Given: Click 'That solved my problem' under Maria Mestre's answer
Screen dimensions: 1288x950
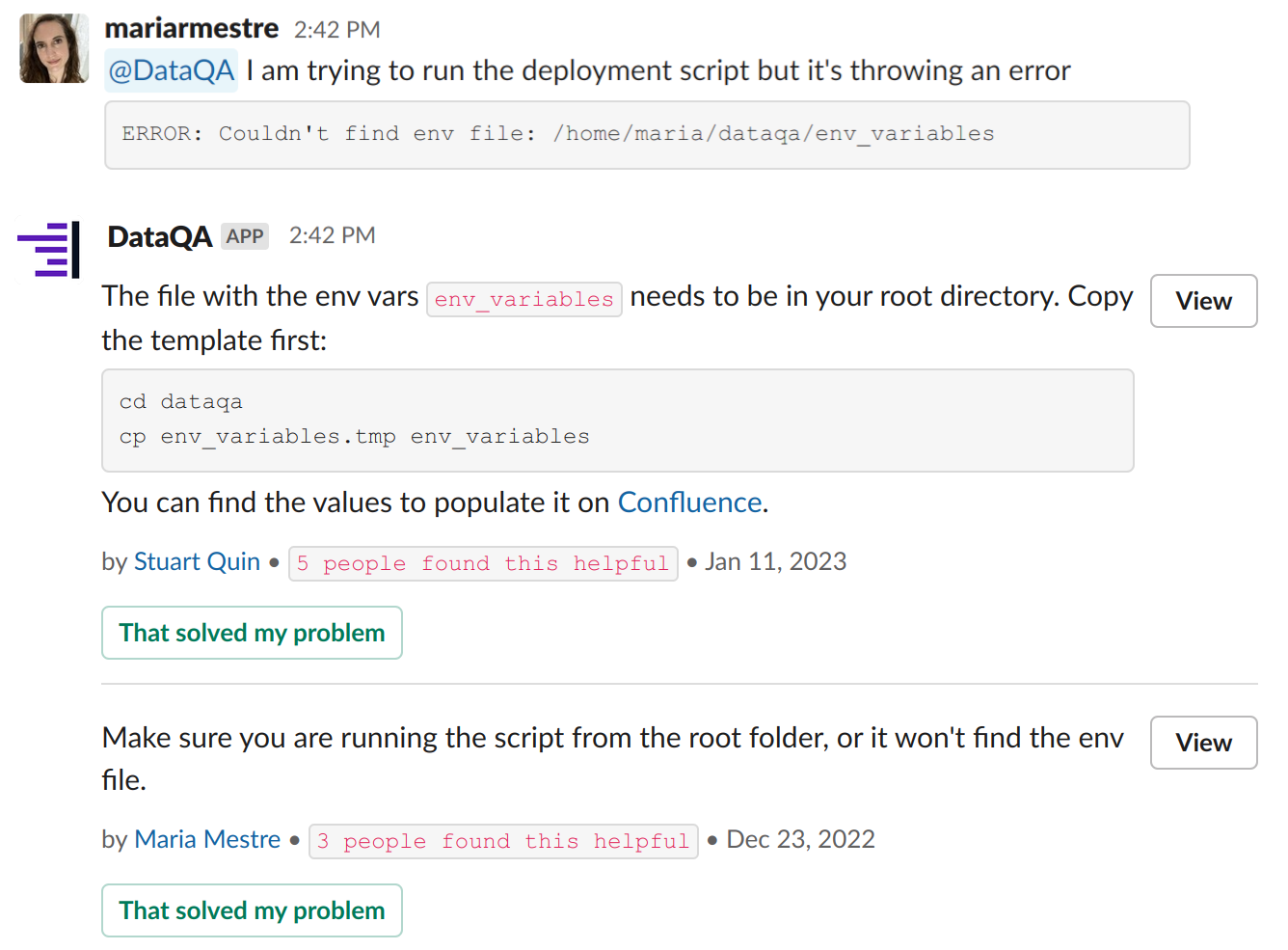Looking at the screenshot, I should coord(252,910).
